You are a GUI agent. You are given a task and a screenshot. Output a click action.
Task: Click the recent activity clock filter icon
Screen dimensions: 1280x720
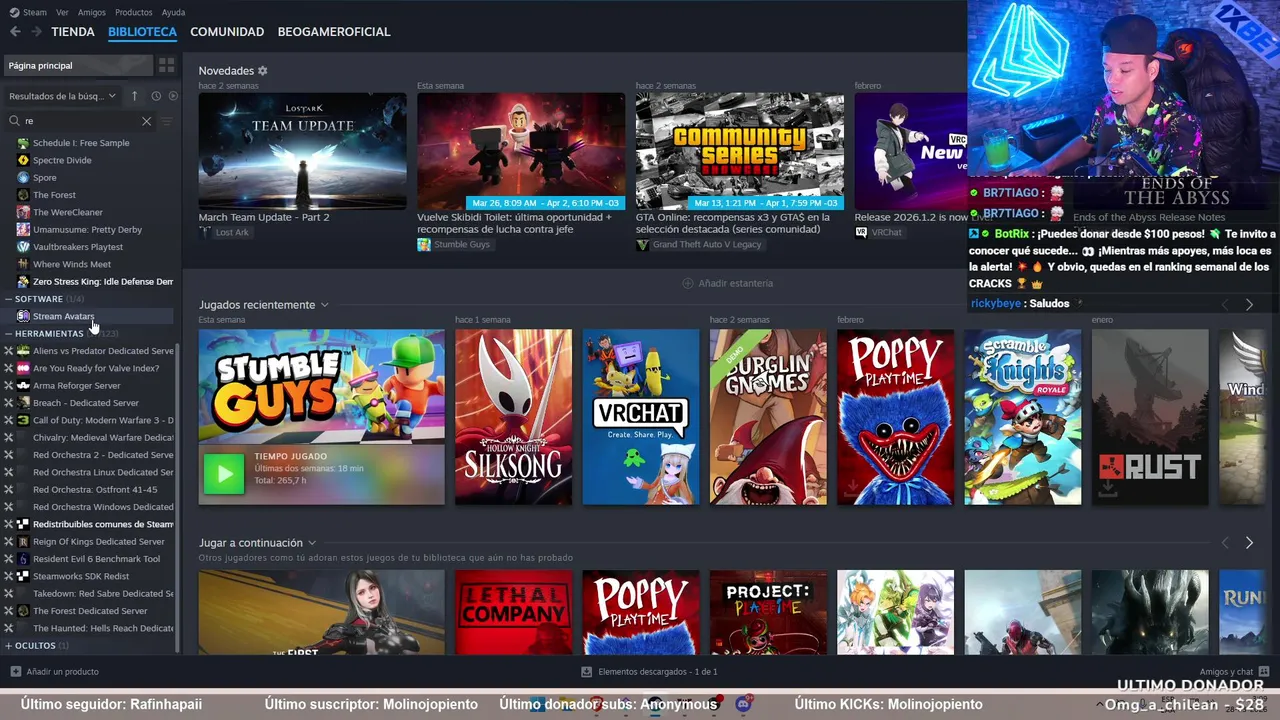pos(156,96)
